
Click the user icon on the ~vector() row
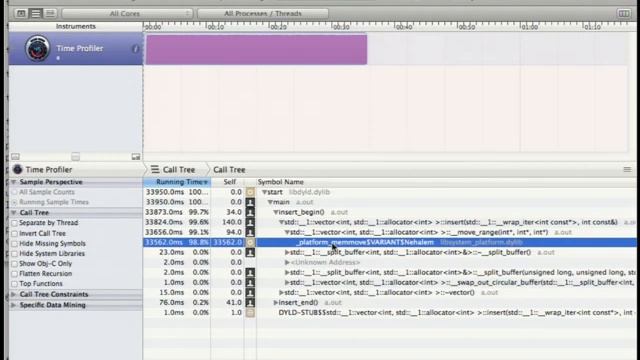click(250, 292)
